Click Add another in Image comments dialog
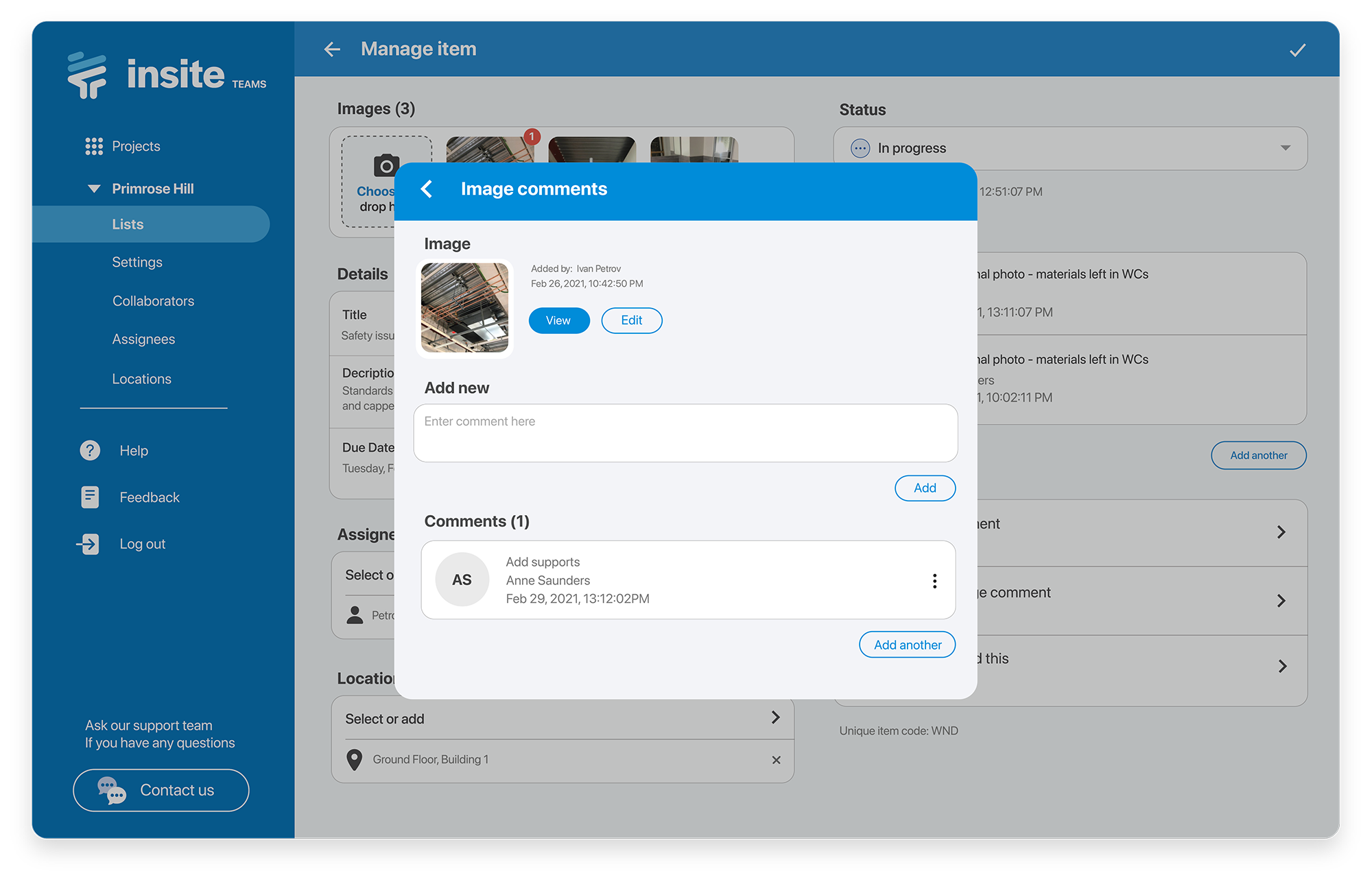The height and width of the screenshot is (882, 1372). click(x=907, y=645)
